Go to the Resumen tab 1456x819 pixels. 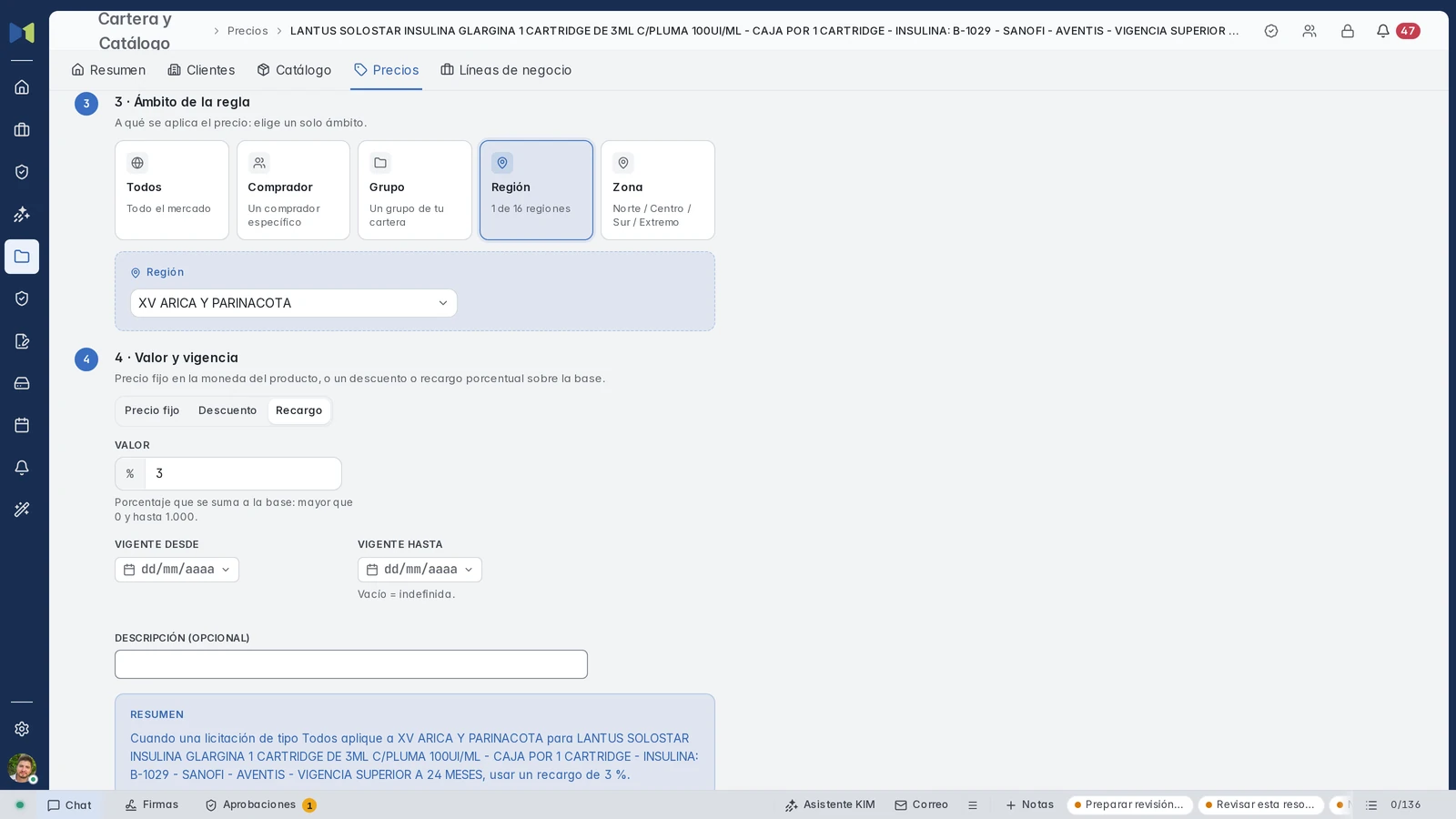pyautogui.click(x=108, y=70)
